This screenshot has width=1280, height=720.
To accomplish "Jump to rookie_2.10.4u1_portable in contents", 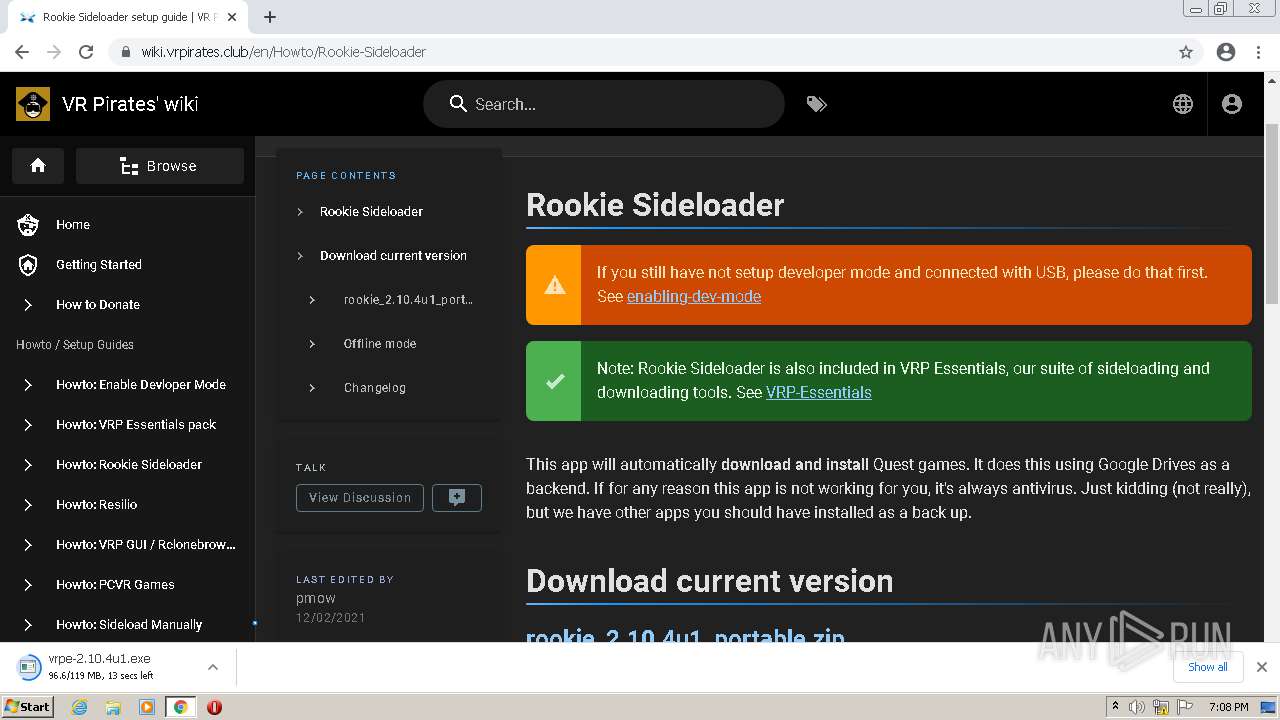I will tap(408, 300).
